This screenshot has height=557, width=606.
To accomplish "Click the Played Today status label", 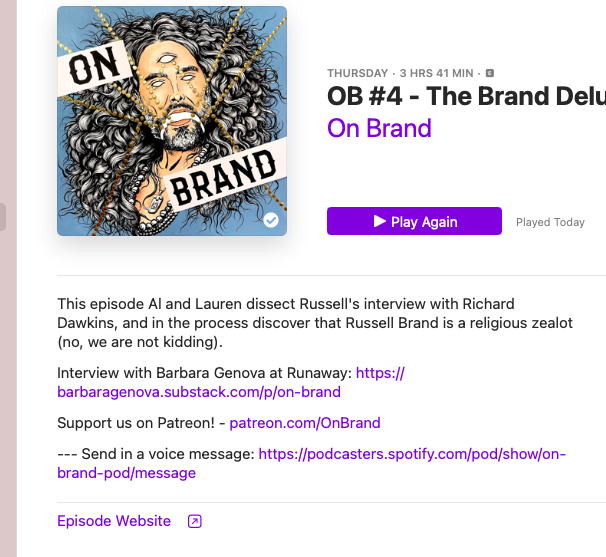I will click(x=550, y=222).
